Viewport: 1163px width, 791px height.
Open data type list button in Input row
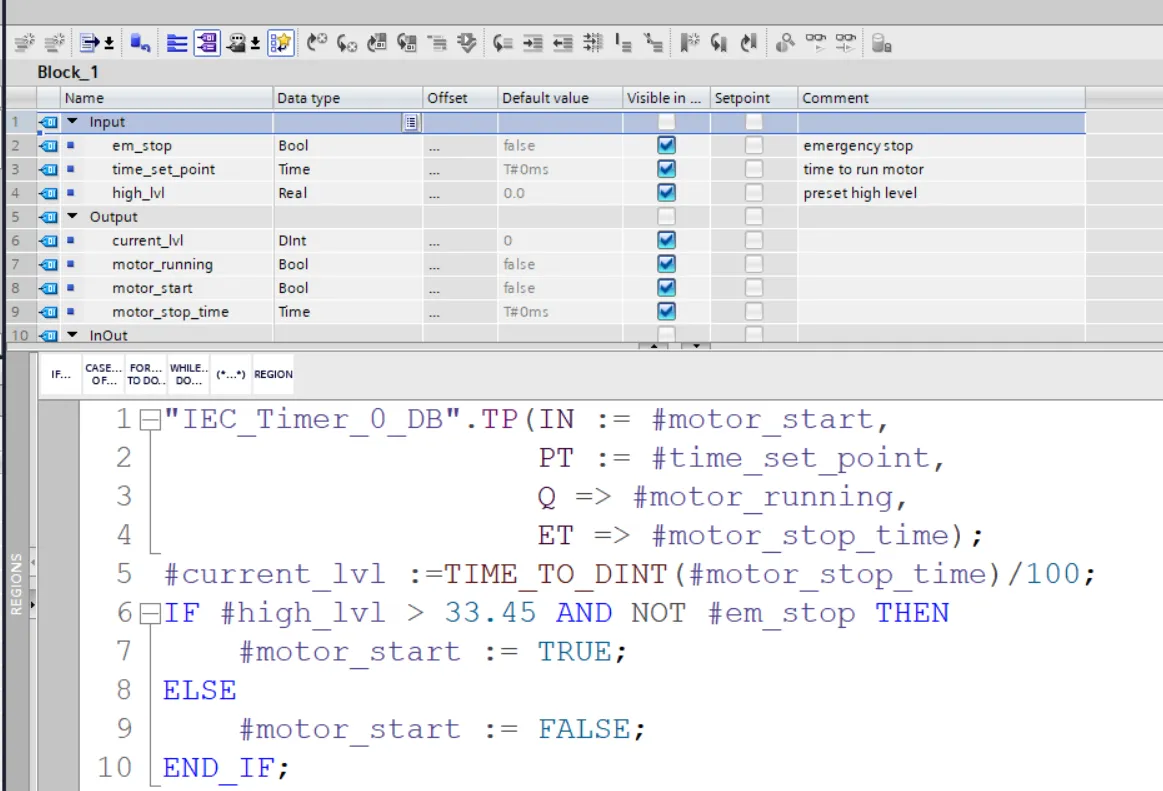pyautogui.click(x=411, y=122)
